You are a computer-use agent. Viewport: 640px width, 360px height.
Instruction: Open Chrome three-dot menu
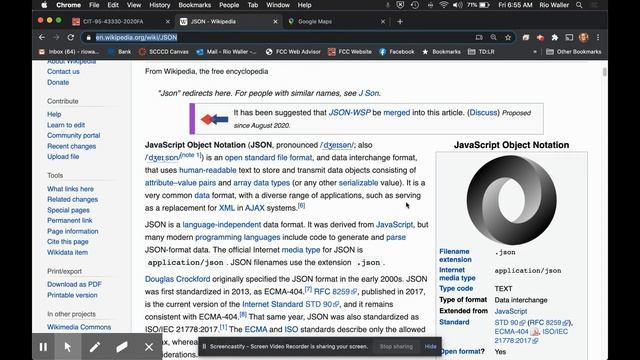598,38
